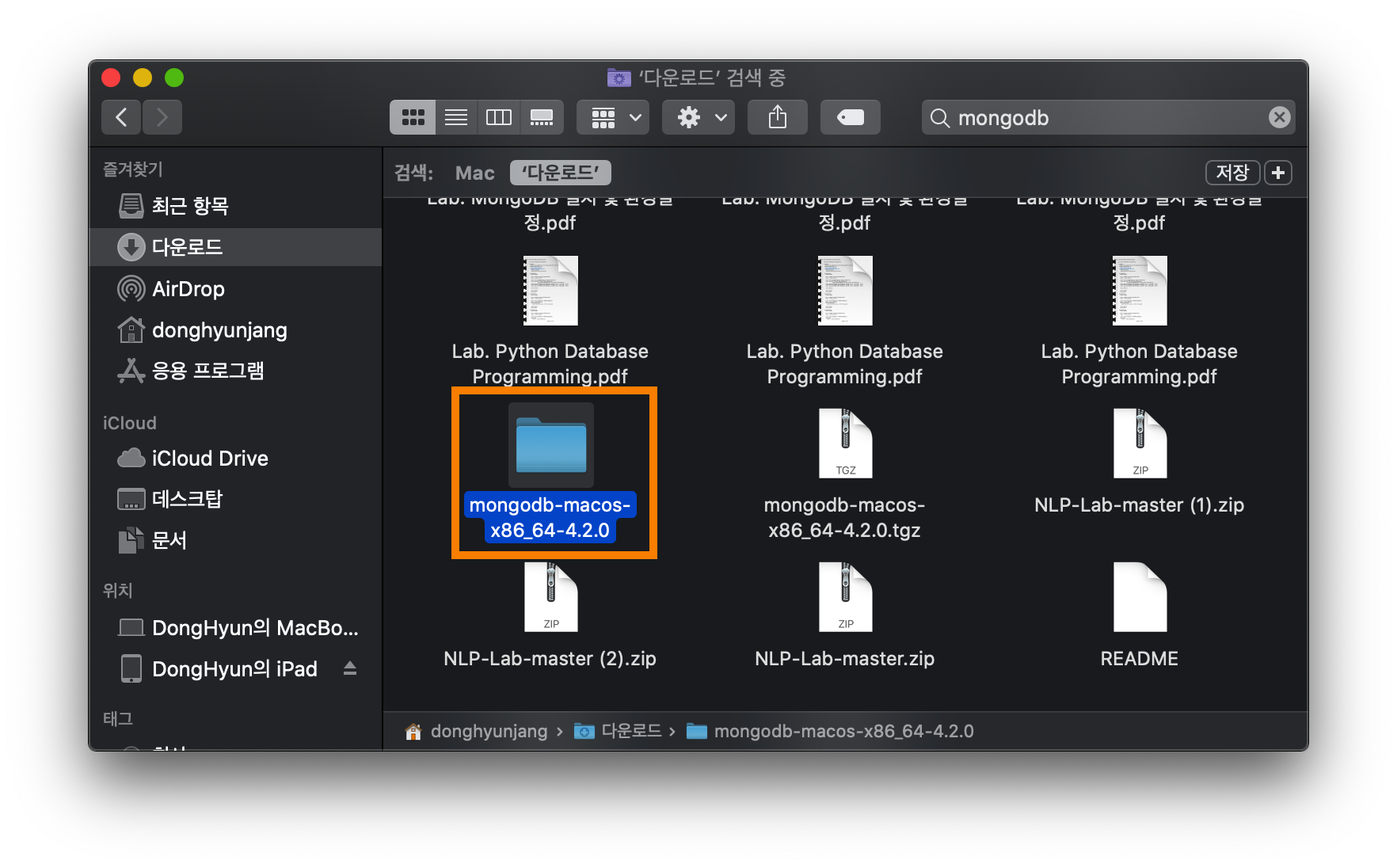Click the README file name
1397x868 pixels.
[1140, 659]
